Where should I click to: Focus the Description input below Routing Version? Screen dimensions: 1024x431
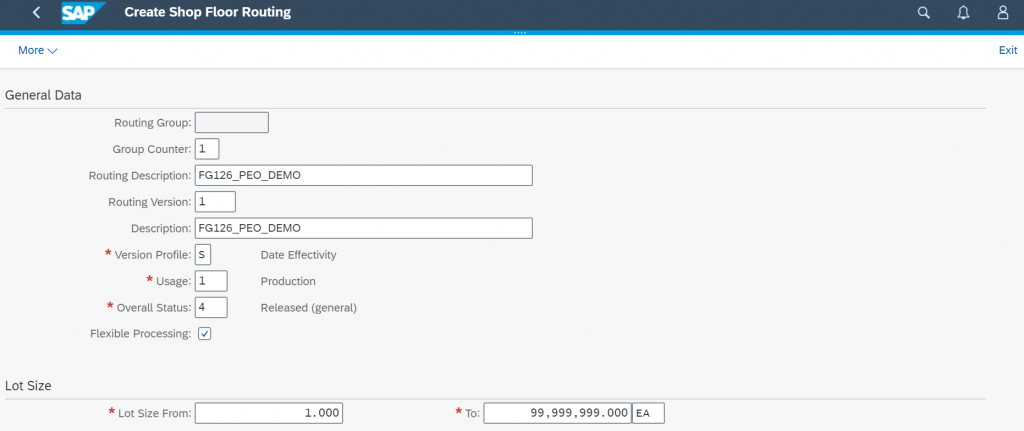point(364,229)
